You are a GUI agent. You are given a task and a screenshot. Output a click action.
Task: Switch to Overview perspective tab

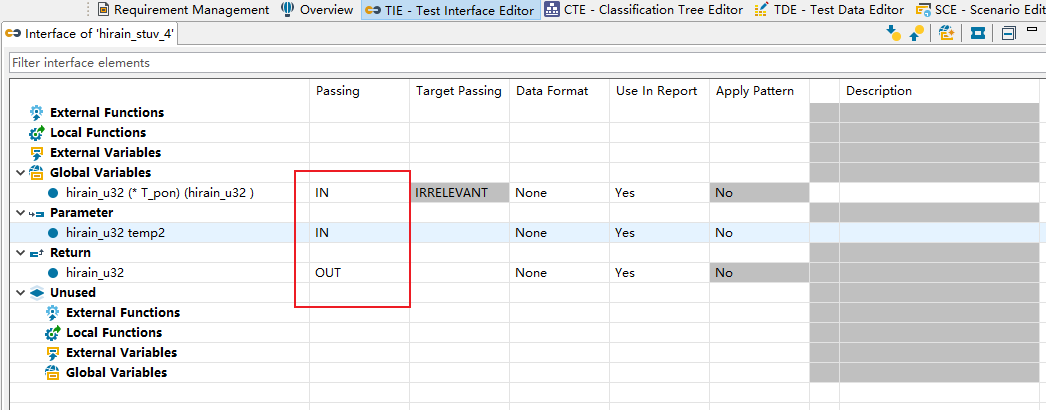317,9
